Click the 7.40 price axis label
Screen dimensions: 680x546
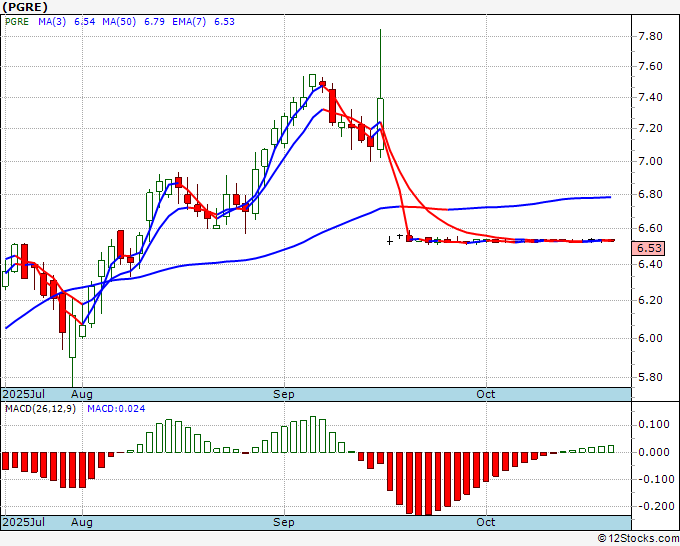651,97
